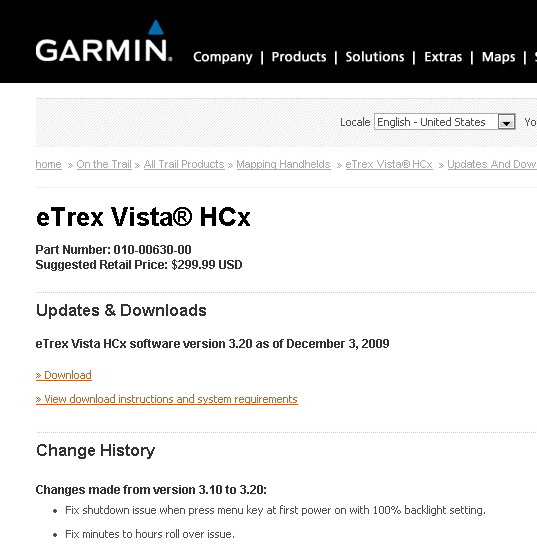This screenshot has width=537, height=555.
Task: Click Suggested Retail Price $299.99 USD
Action: 139,265
